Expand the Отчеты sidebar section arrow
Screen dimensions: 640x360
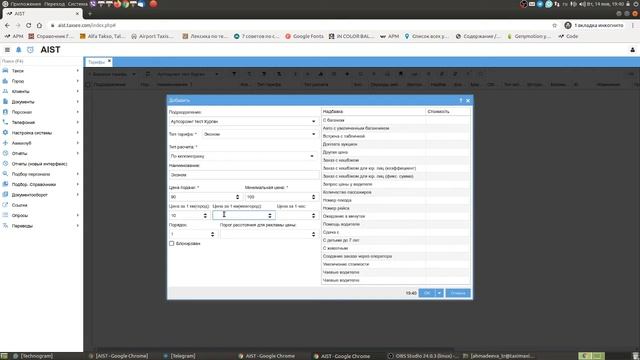[x=78, y=153]
